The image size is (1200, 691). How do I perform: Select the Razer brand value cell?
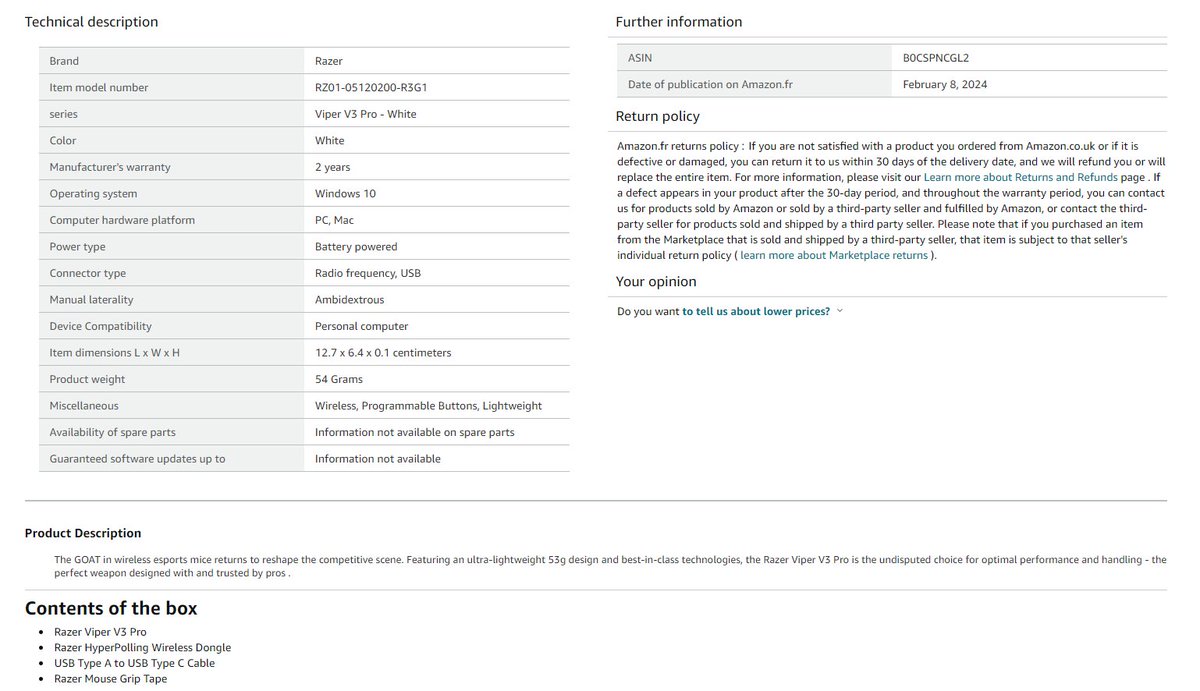pos(329,61)
